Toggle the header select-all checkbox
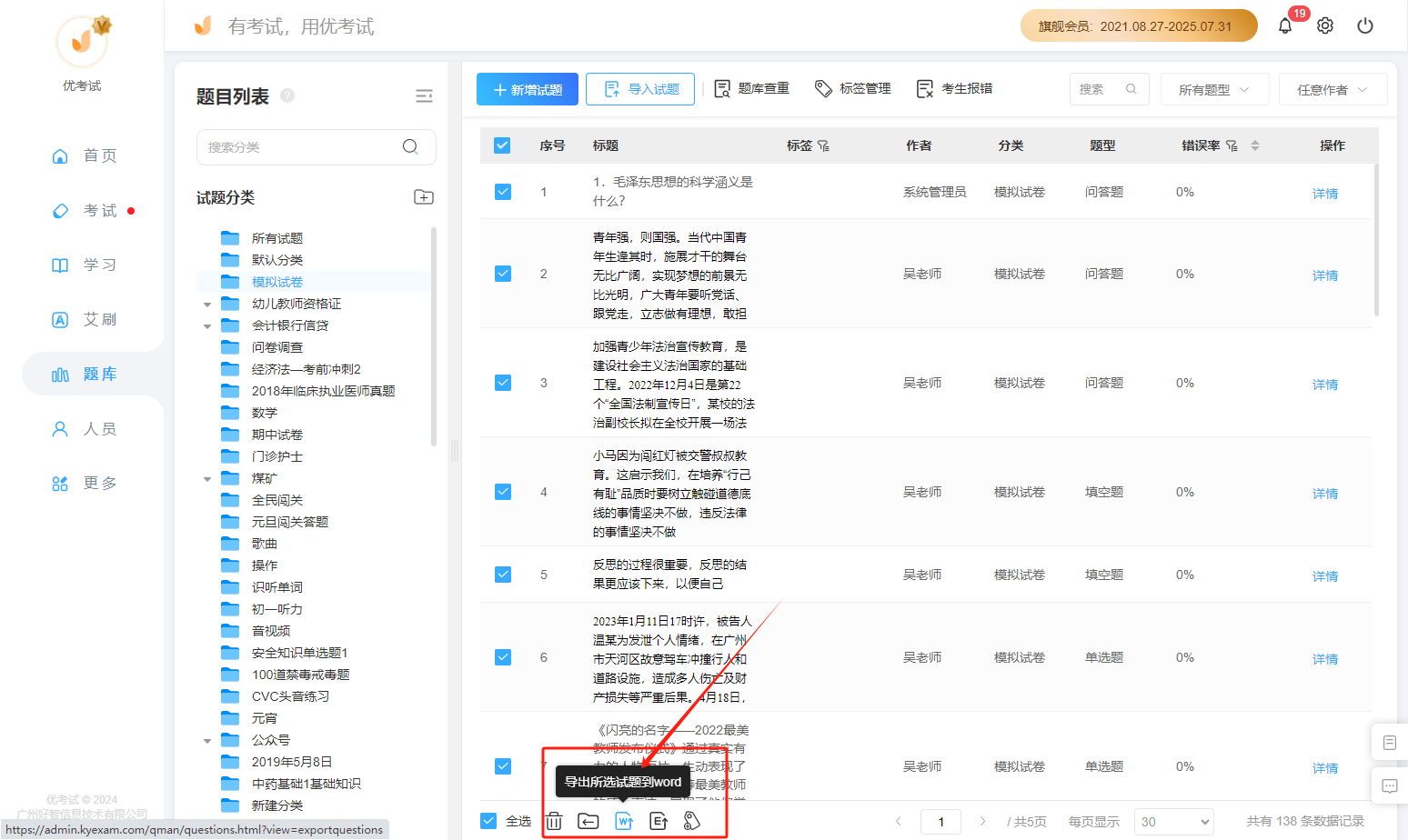Screen dimensions: 1408x840 (x=502, y=145)
